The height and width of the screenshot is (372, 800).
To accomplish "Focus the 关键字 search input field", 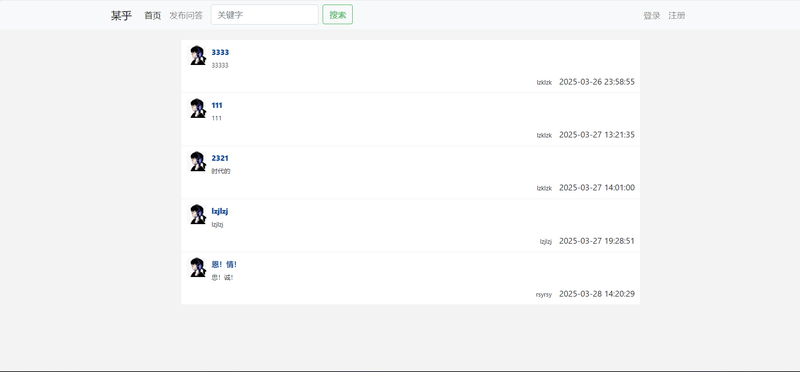I will 264,15.
